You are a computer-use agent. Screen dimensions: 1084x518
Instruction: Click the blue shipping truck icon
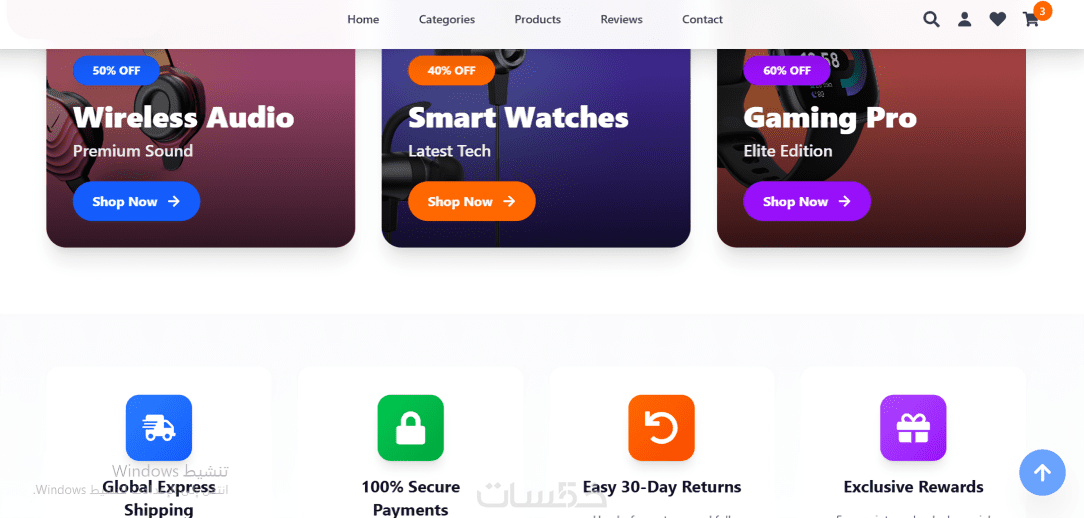(x=159, y=427)
